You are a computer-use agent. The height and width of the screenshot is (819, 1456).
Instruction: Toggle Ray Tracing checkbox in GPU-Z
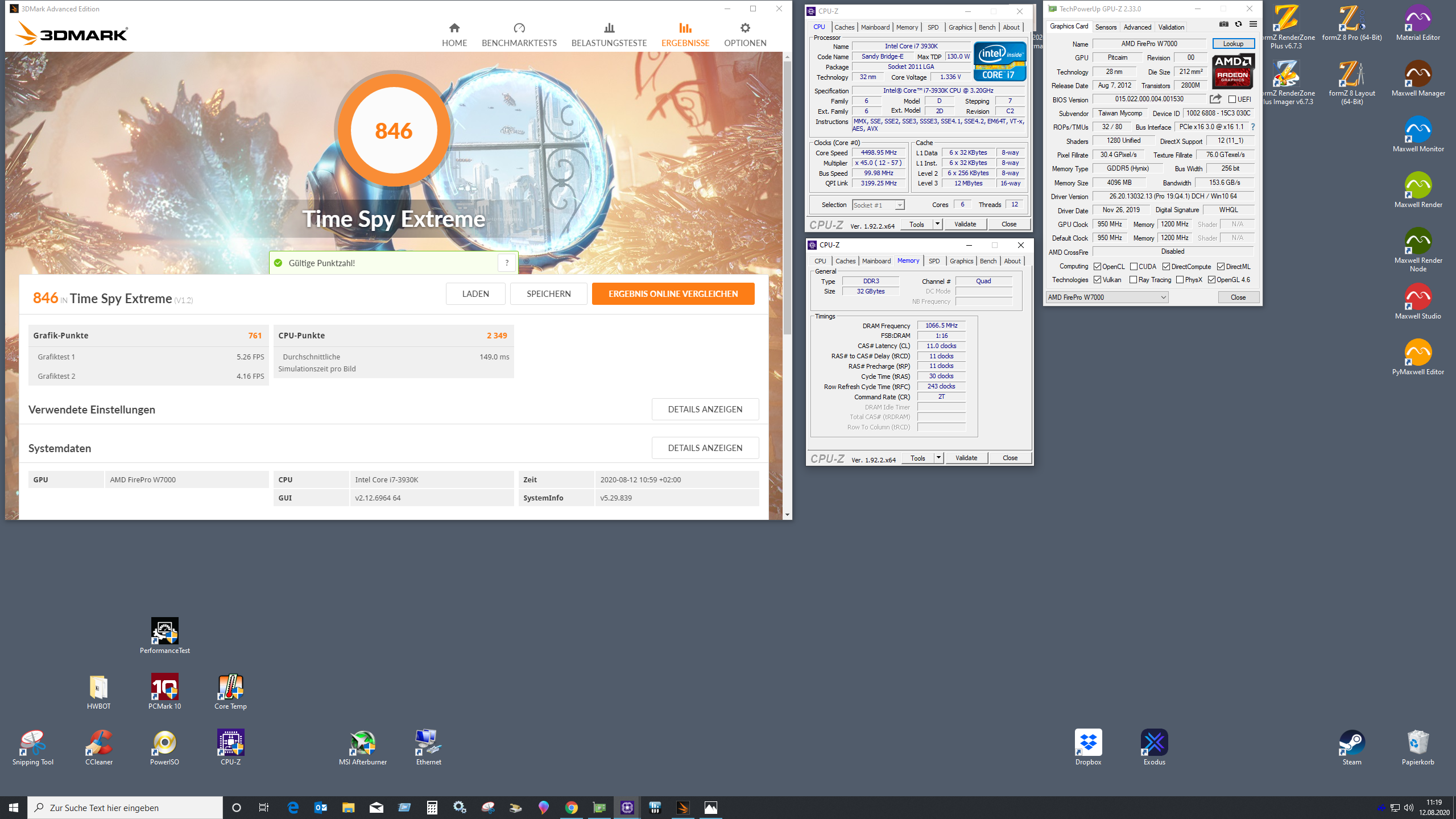pos(1133,280)
